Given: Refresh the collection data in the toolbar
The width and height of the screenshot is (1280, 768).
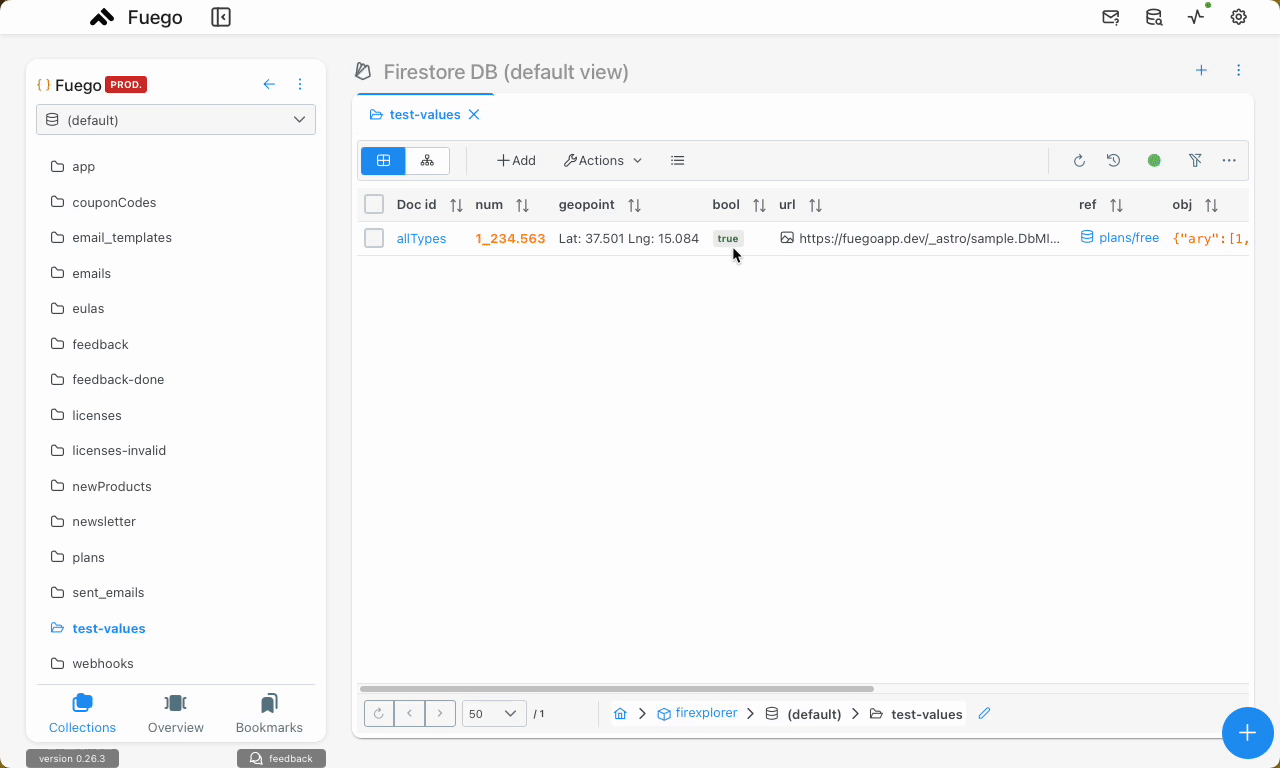Looking at the screenshot, I should 1079,160.
